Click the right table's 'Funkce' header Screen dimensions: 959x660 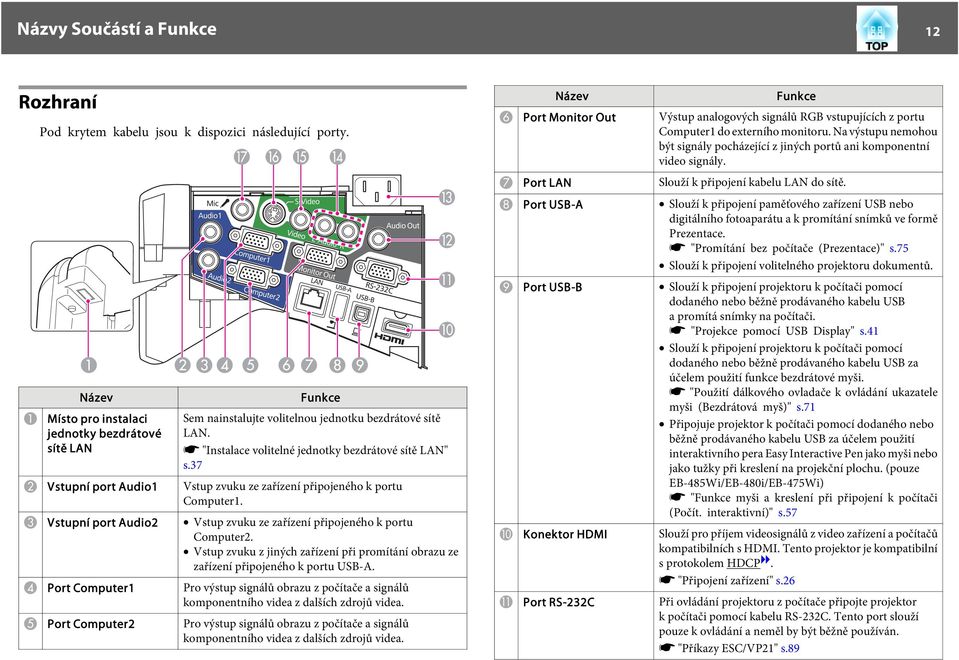click(796, 96)
